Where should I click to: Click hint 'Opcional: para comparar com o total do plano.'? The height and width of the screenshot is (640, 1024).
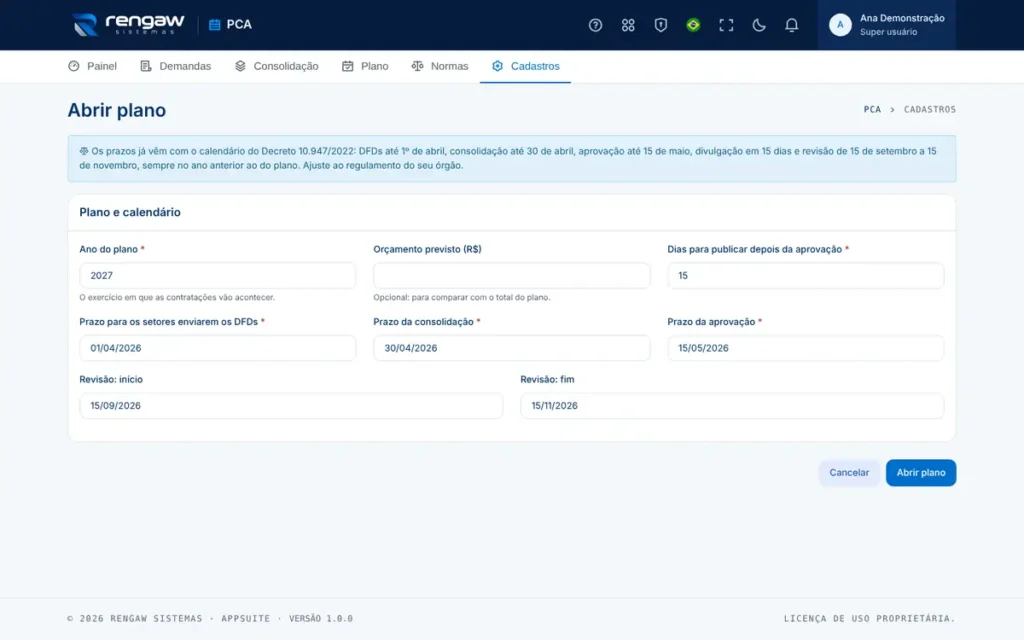[x=462, y=297]
